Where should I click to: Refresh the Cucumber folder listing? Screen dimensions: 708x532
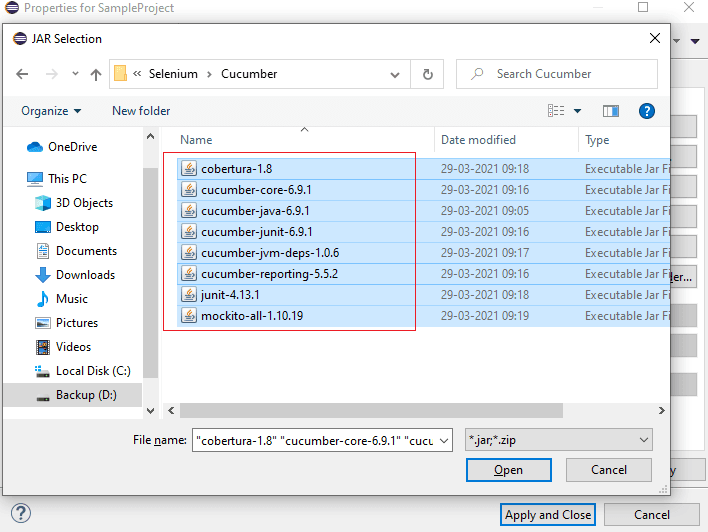click(x=428, y=74)
